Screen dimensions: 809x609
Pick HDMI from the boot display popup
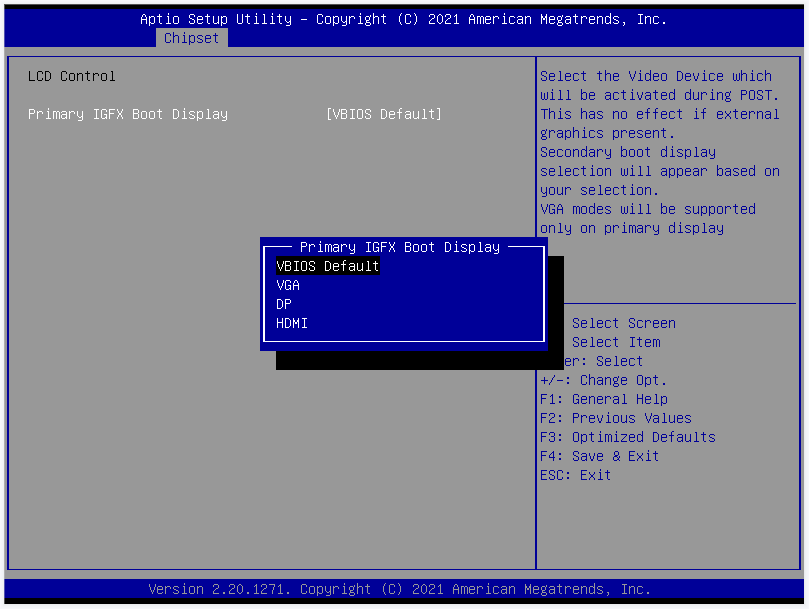(292, 323)
